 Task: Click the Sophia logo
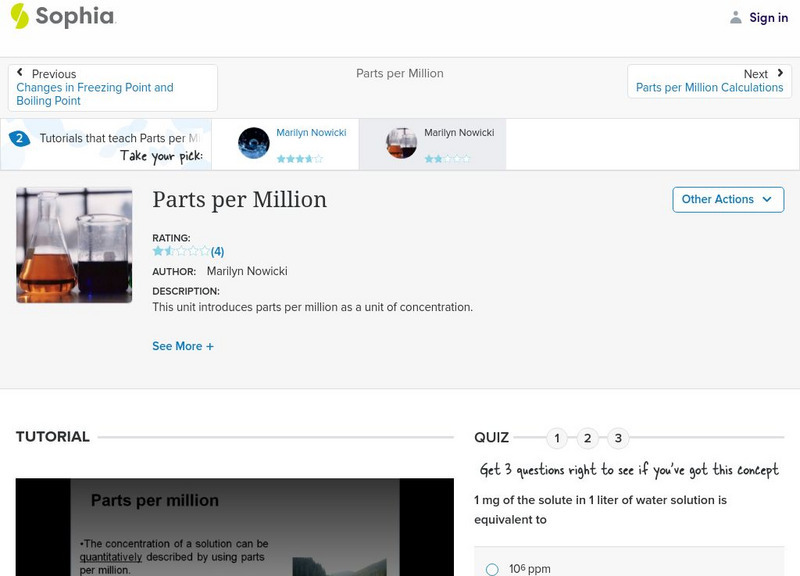click(x=60, y=17)
